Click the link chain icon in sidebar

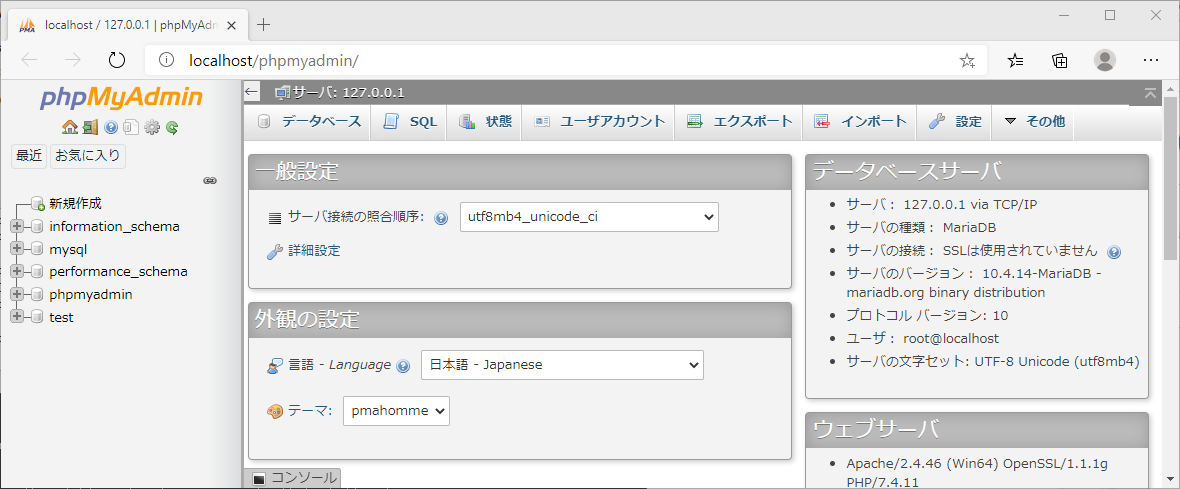(210, 181)
